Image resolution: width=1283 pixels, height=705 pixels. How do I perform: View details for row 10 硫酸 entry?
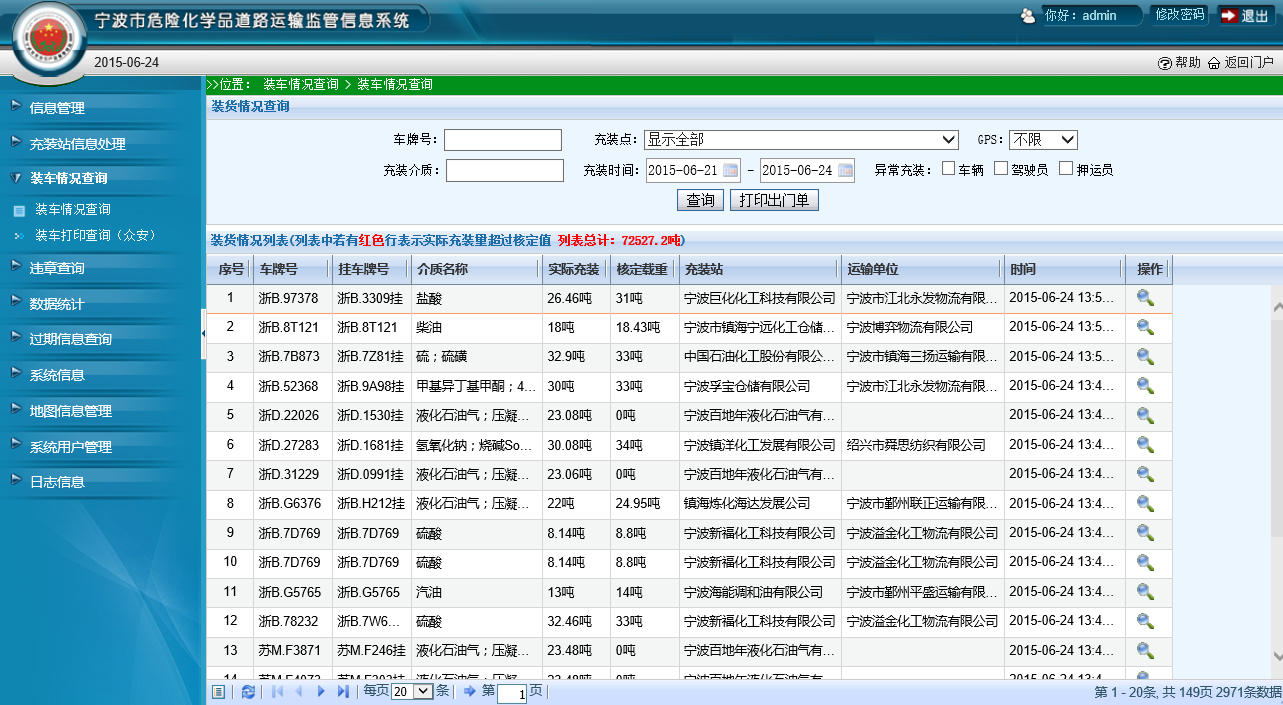(x=1145, y=562)
